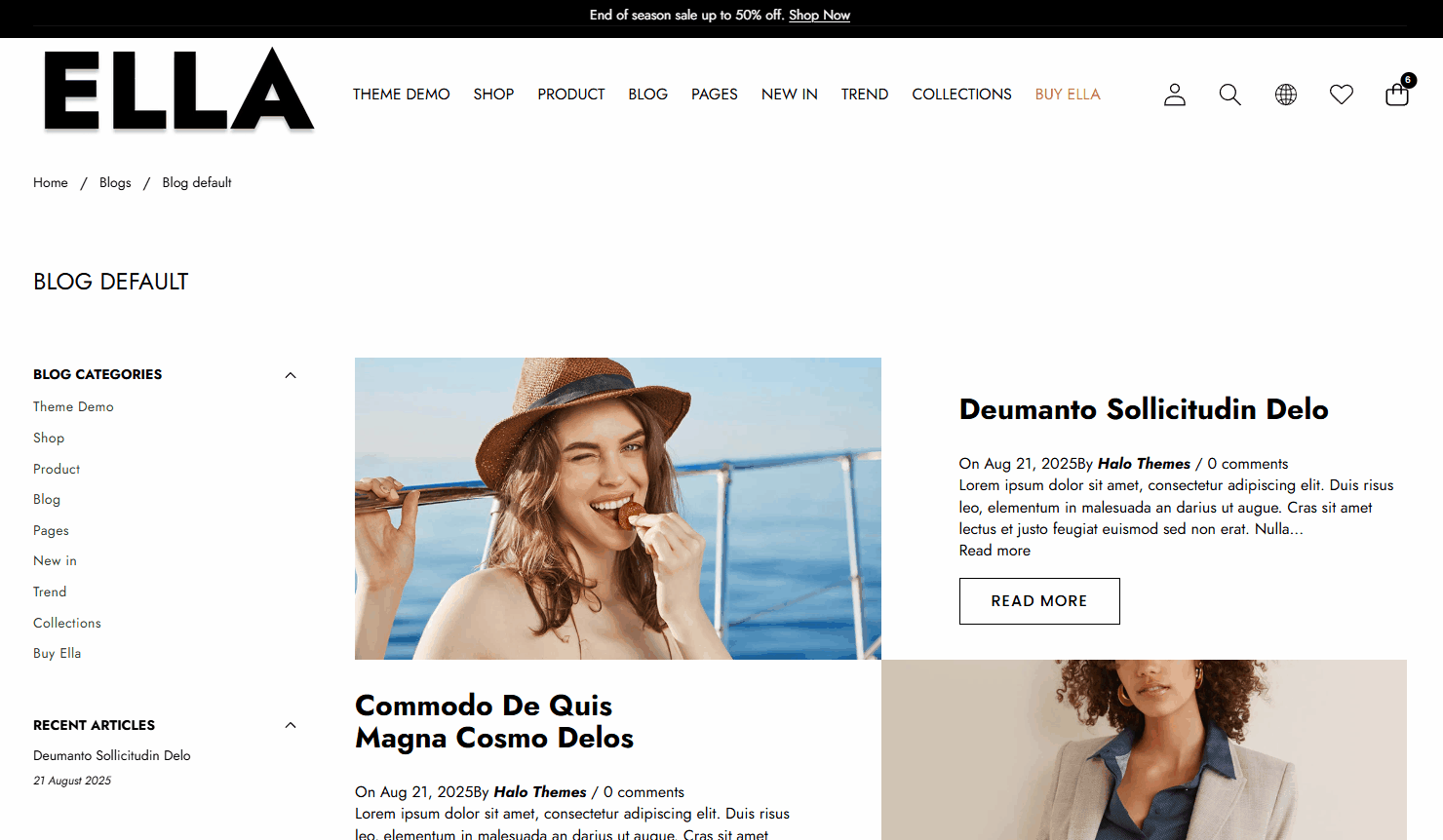
Task: Open the SHOP menu item
Action: (493, 95)
